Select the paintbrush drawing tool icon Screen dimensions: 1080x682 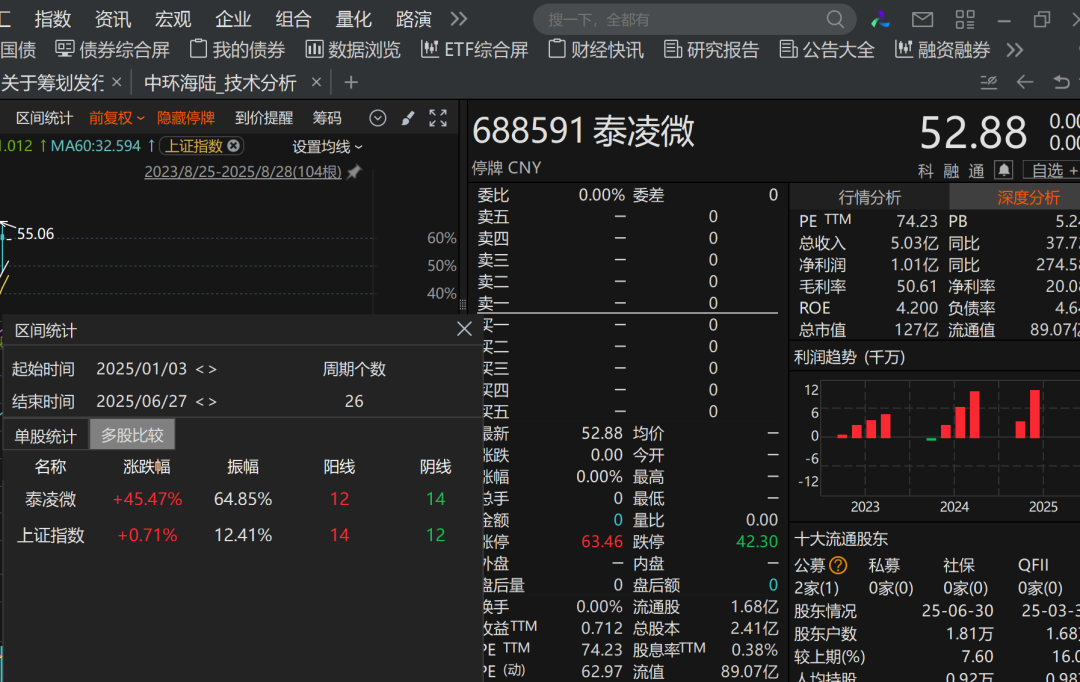[x=408, y=118]
